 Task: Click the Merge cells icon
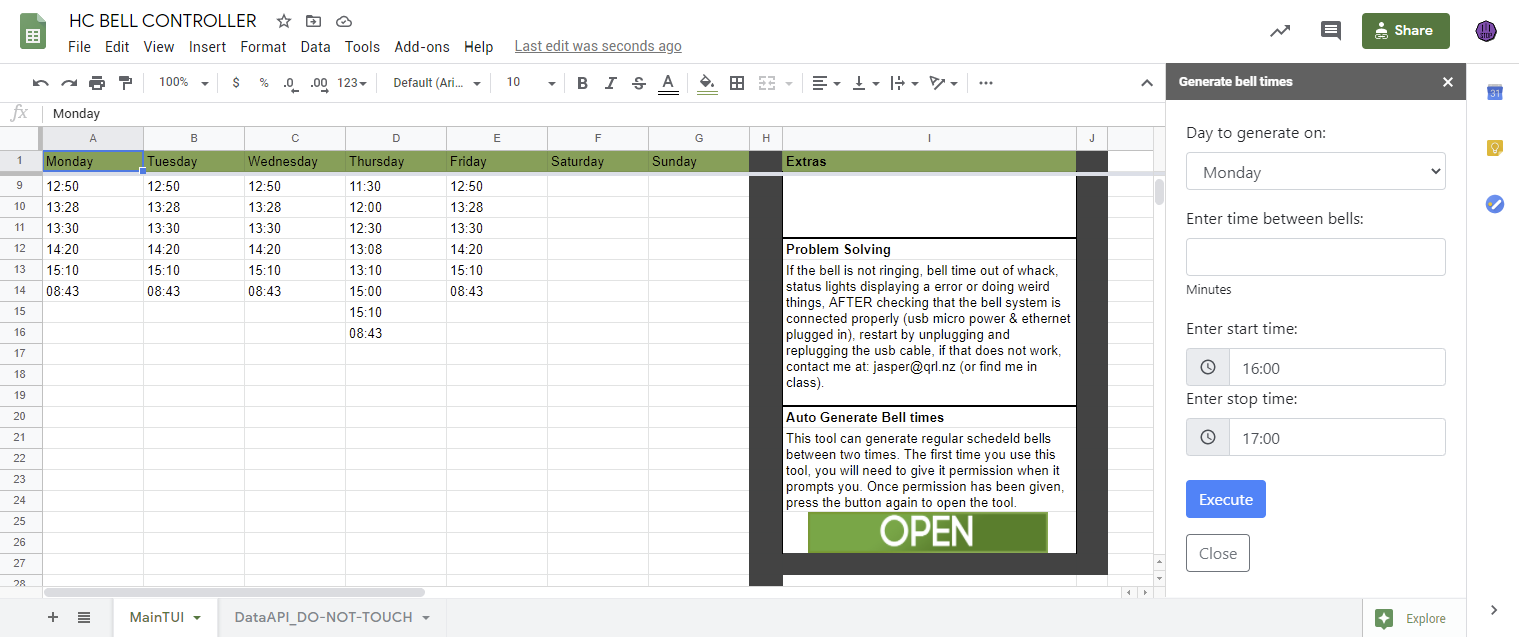tap(768, 83)
